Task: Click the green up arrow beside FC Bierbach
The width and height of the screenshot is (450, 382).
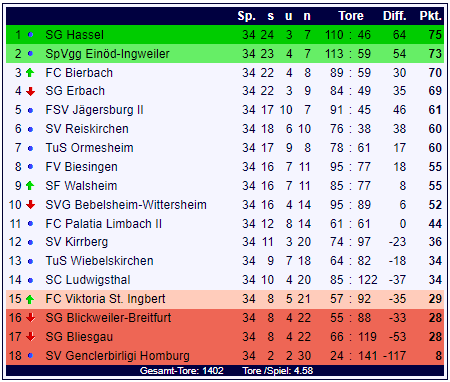Action: 30,72
